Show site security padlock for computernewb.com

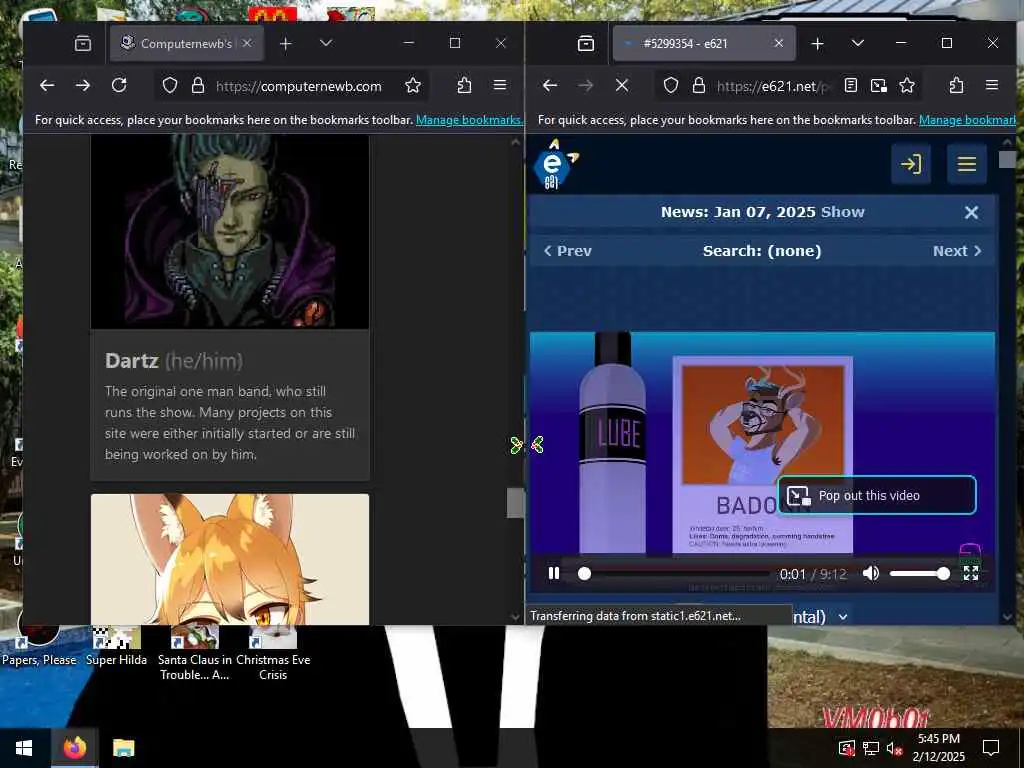pyautogui.click(x=197, y=86)
